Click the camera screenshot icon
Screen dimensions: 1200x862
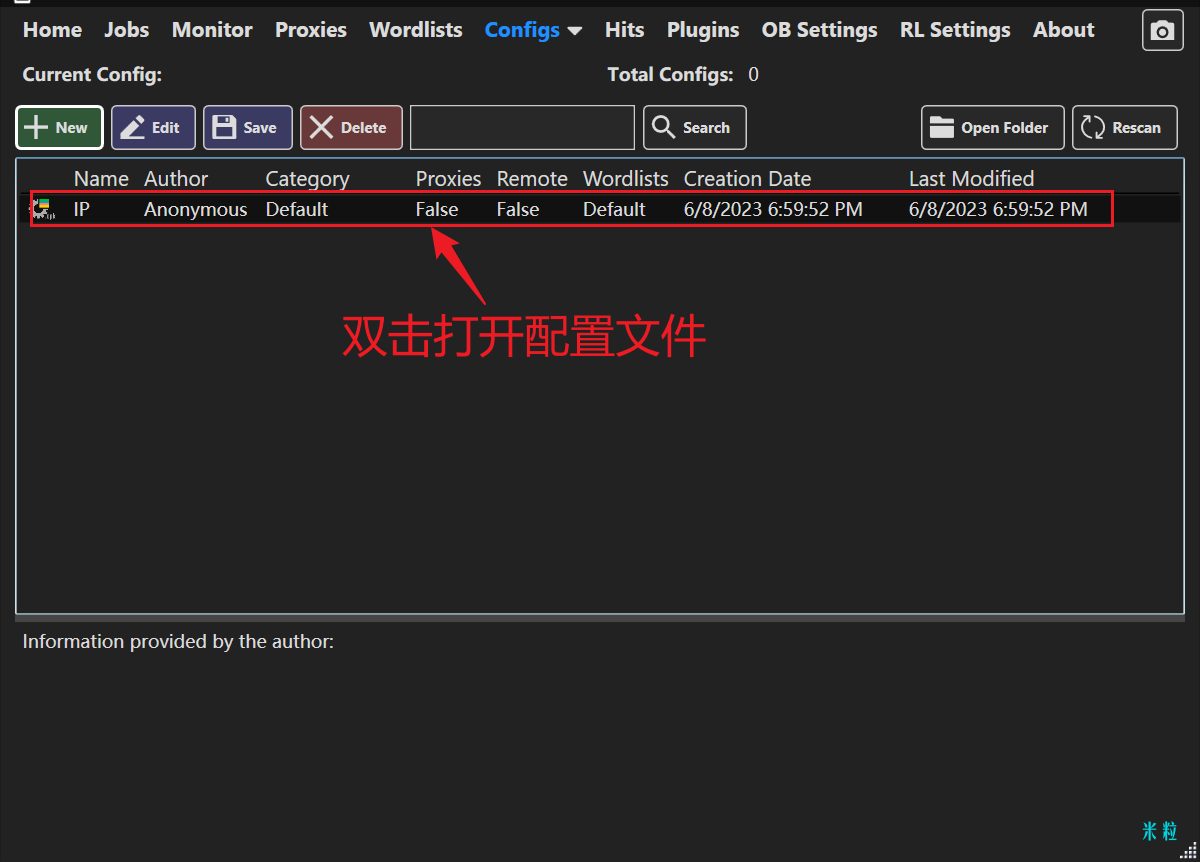[1162, 31]
